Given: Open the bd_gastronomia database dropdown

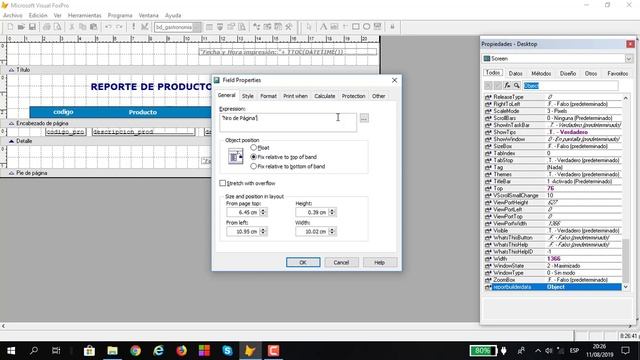Looking at the screenshot, I should [x=197, y=27].
